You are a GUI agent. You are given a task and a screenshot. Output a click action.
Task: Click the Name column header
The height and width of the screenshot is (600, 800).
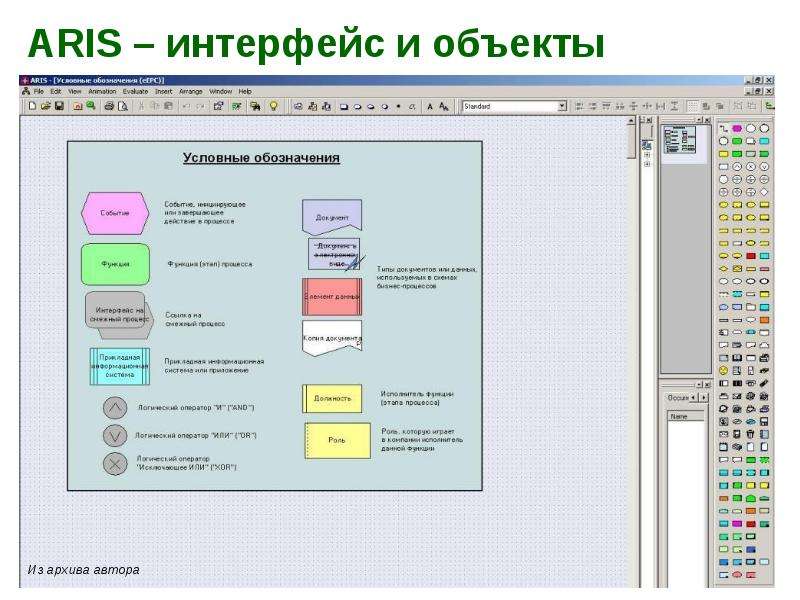pyautogui.click(x=686, y=416)
